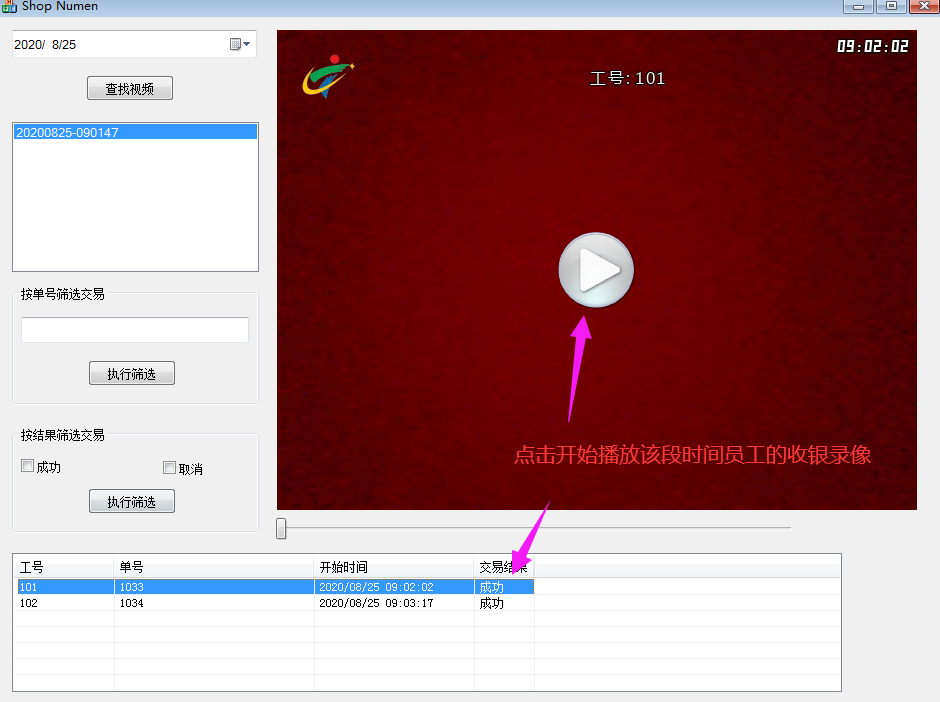Close the Shop Numen window
The image size is (940, 702).
924,6
